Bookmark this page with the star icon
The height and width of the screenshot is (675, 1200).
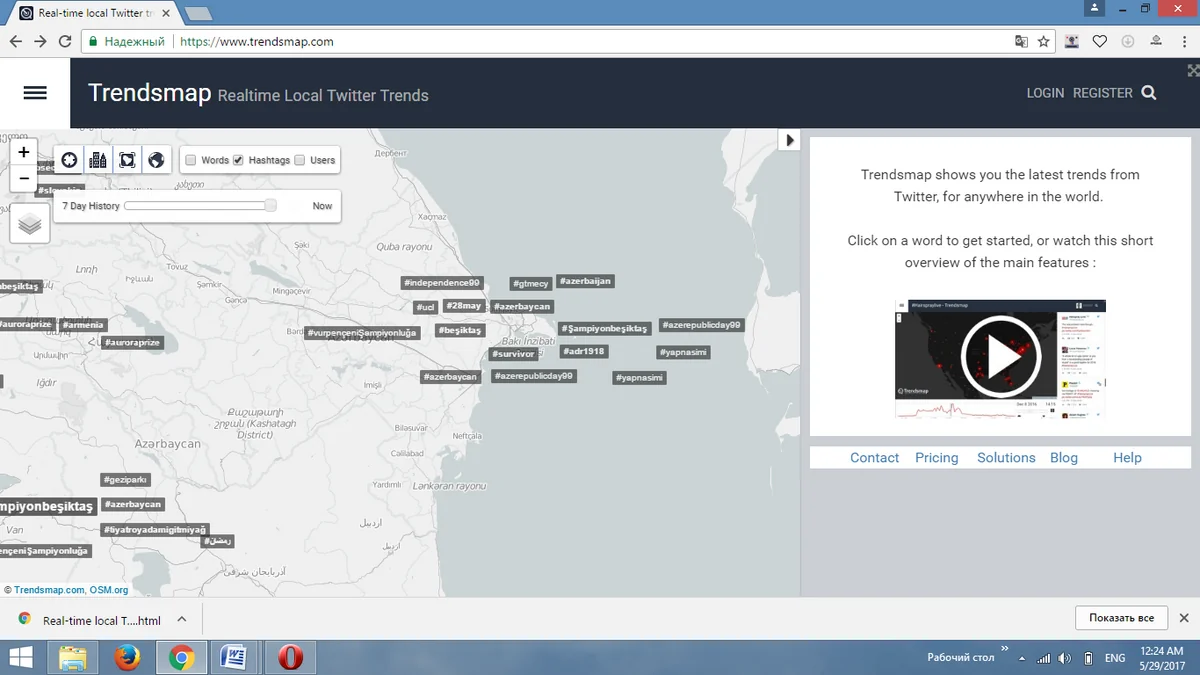[x=1044, y=42]
